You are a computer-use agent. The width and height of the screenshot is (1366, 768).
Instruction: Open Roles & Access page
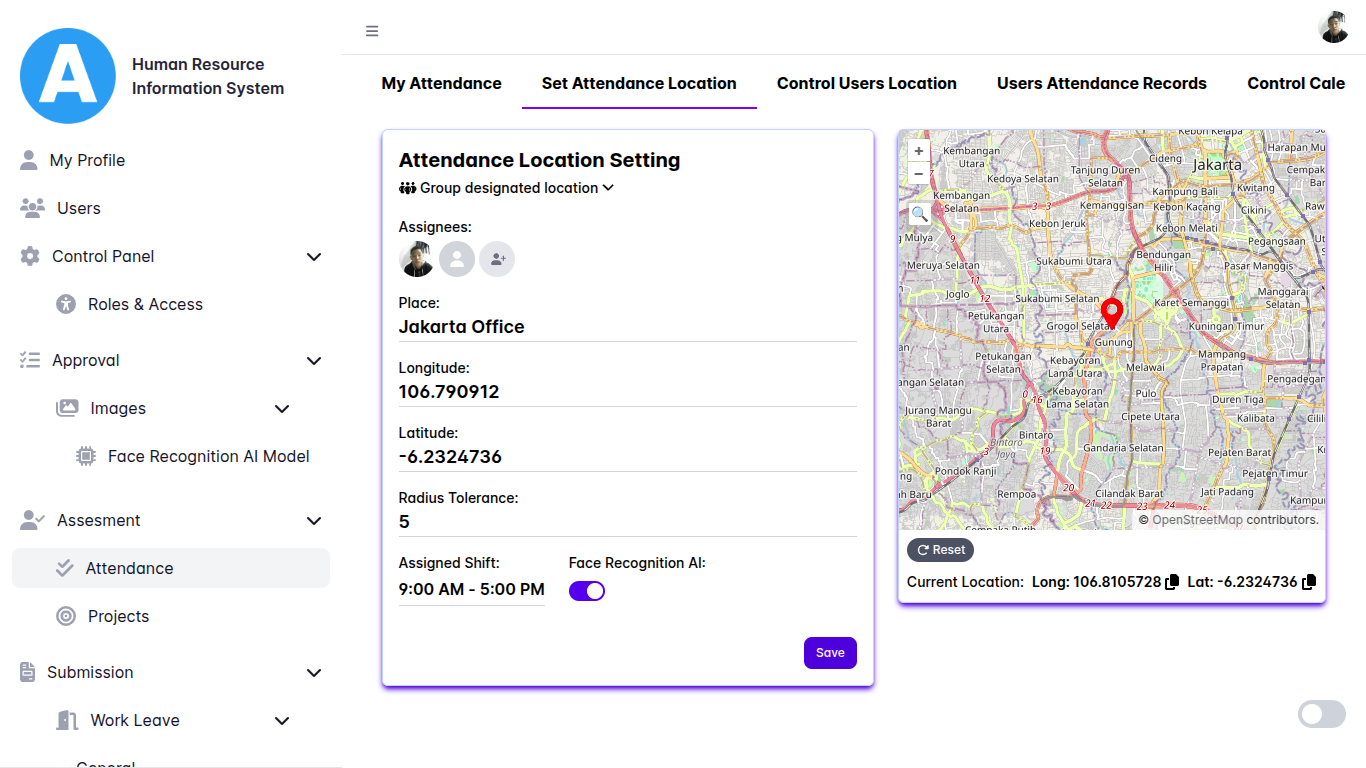[145, 304]
